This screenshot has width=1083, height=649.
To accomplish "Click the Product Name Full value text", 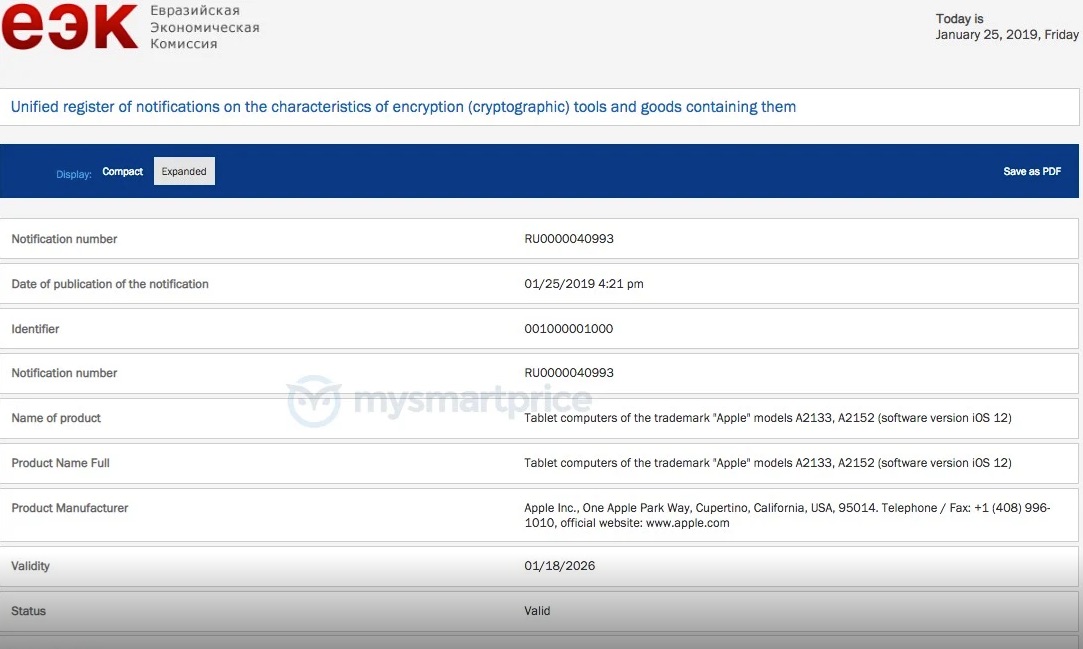I will click(767, 463).
